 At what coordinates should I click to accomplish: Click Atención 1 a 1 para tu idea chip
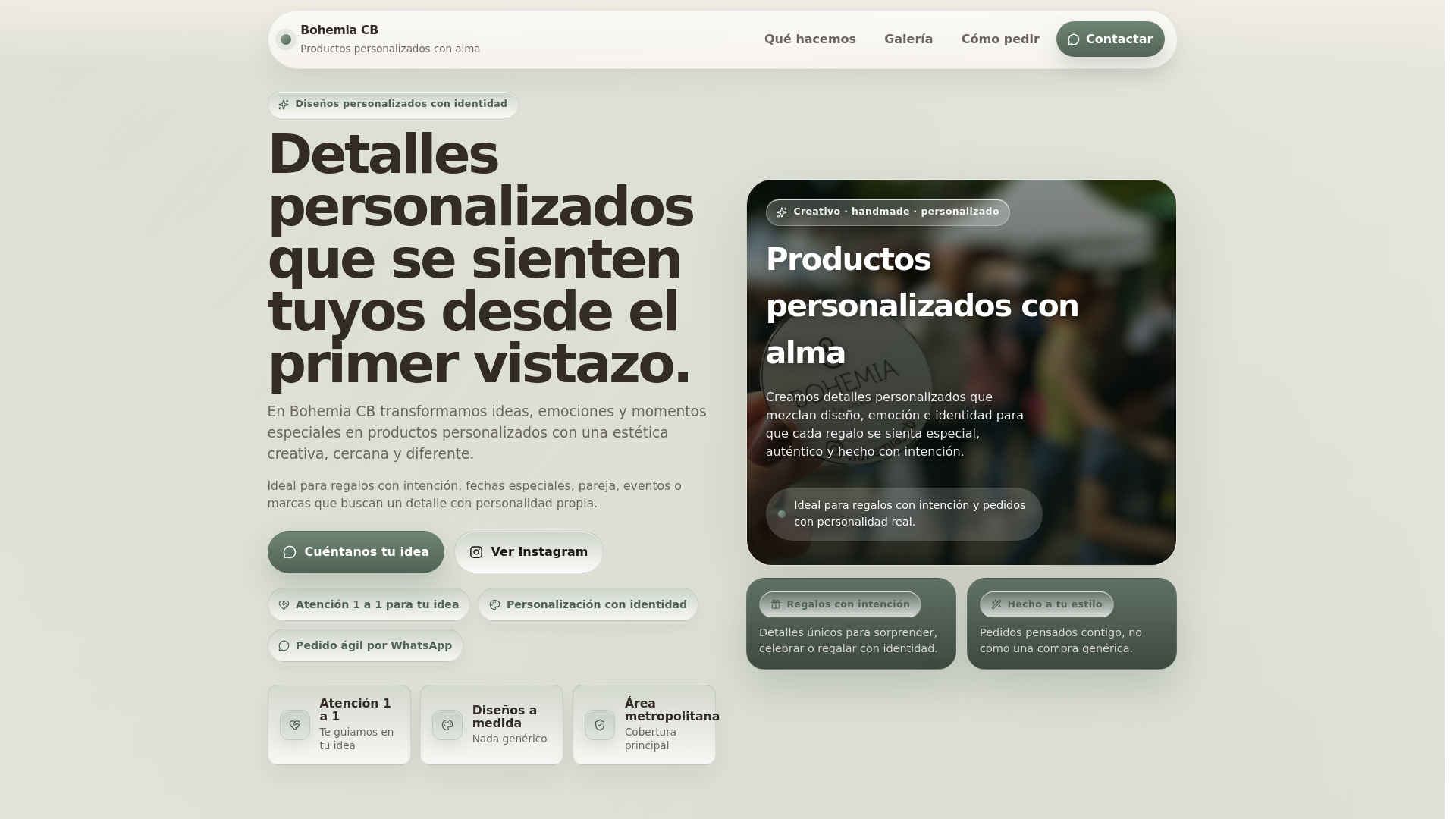[x=369, y=605]
